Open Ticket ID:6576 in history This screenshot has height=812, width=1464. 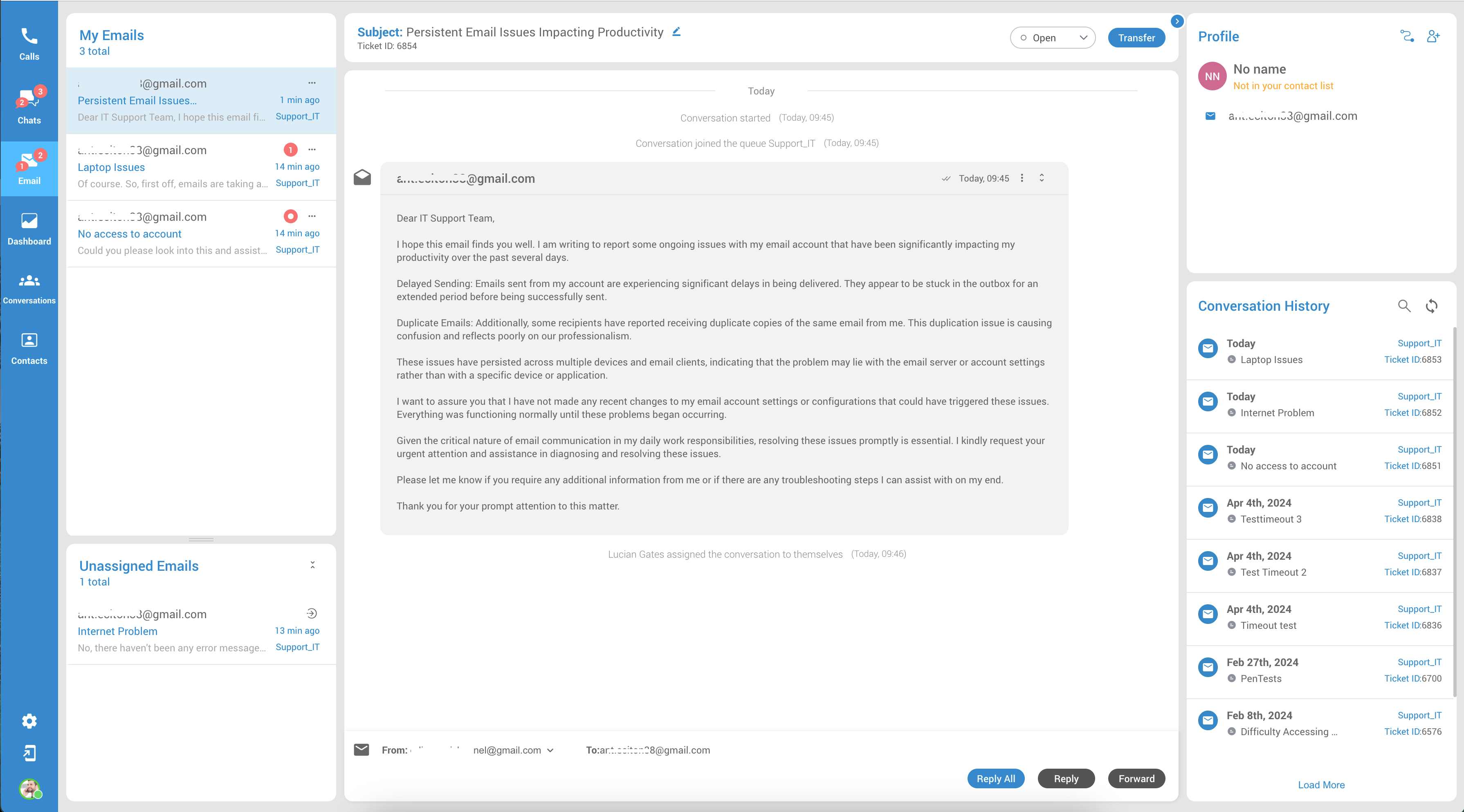click(x=1413, y=731)
